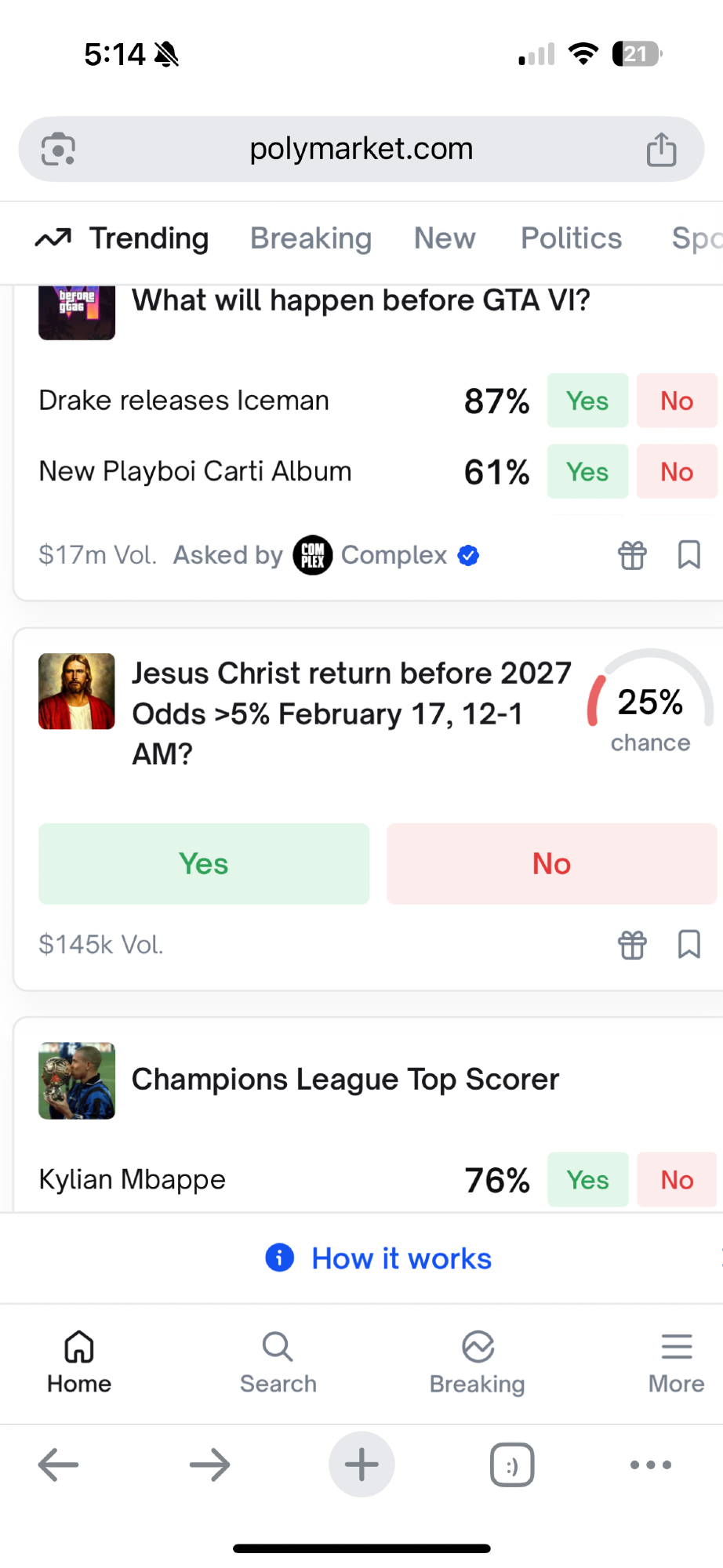Viewport: 723px width, 1568px height.
Task: Tap gift icon on Jesus Christ market
Action: (x=632, y=945)
